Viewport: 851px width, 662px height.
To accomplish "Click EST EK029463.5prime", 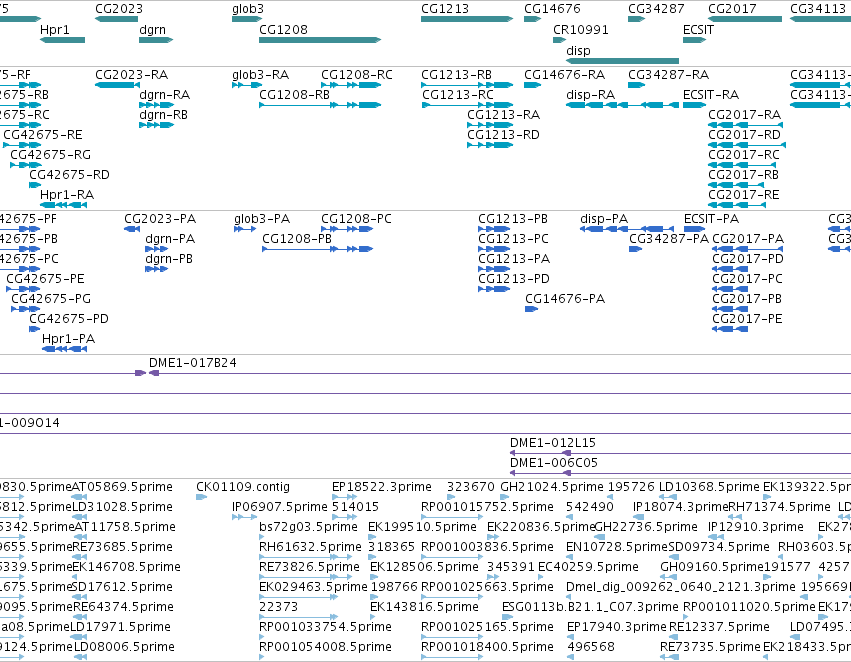I will [x=313, y=588].
